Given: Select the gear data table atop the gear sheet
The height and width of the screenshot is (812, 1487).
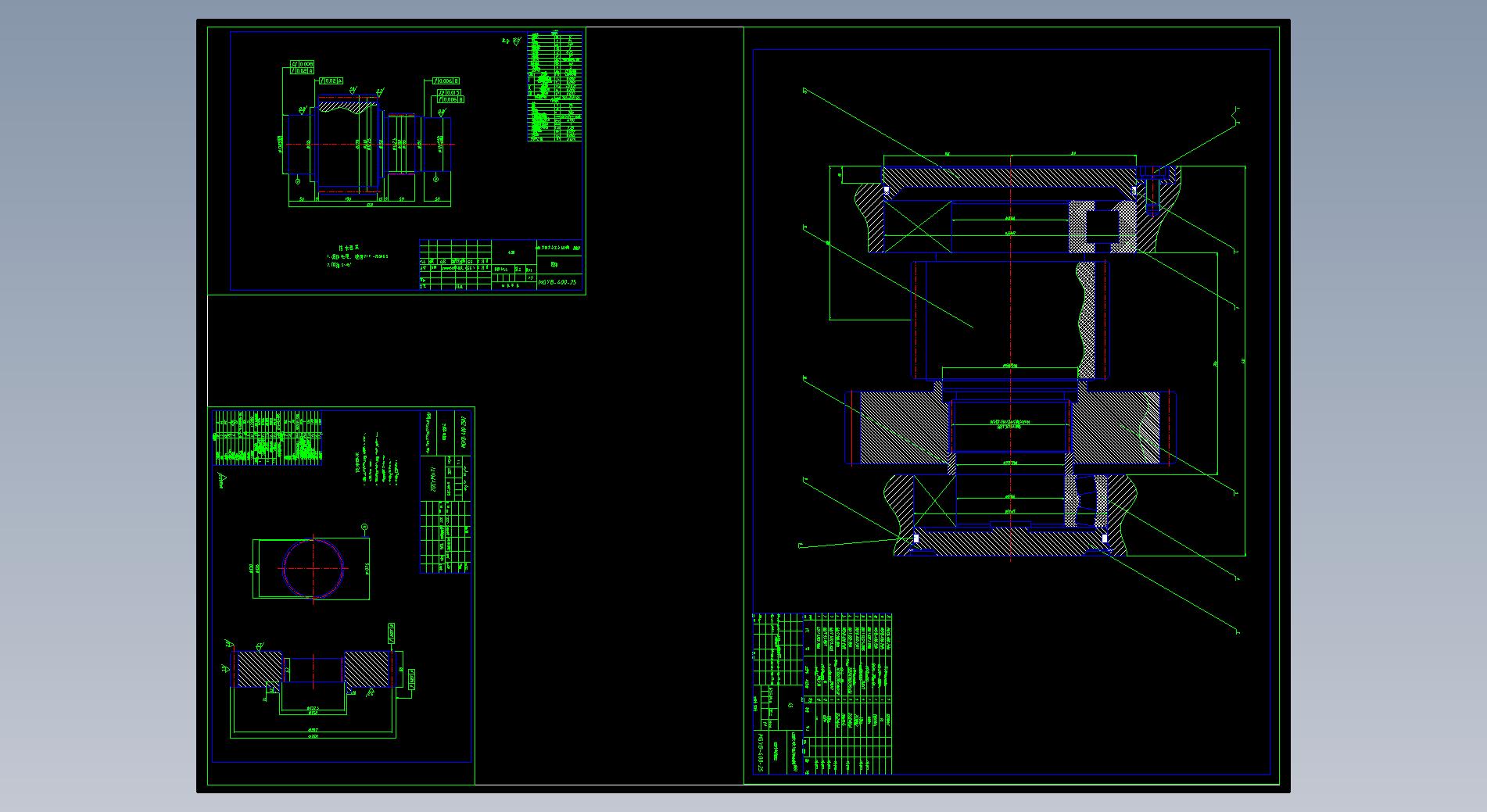Looking at the screenshot, I should tap(267, 437).
